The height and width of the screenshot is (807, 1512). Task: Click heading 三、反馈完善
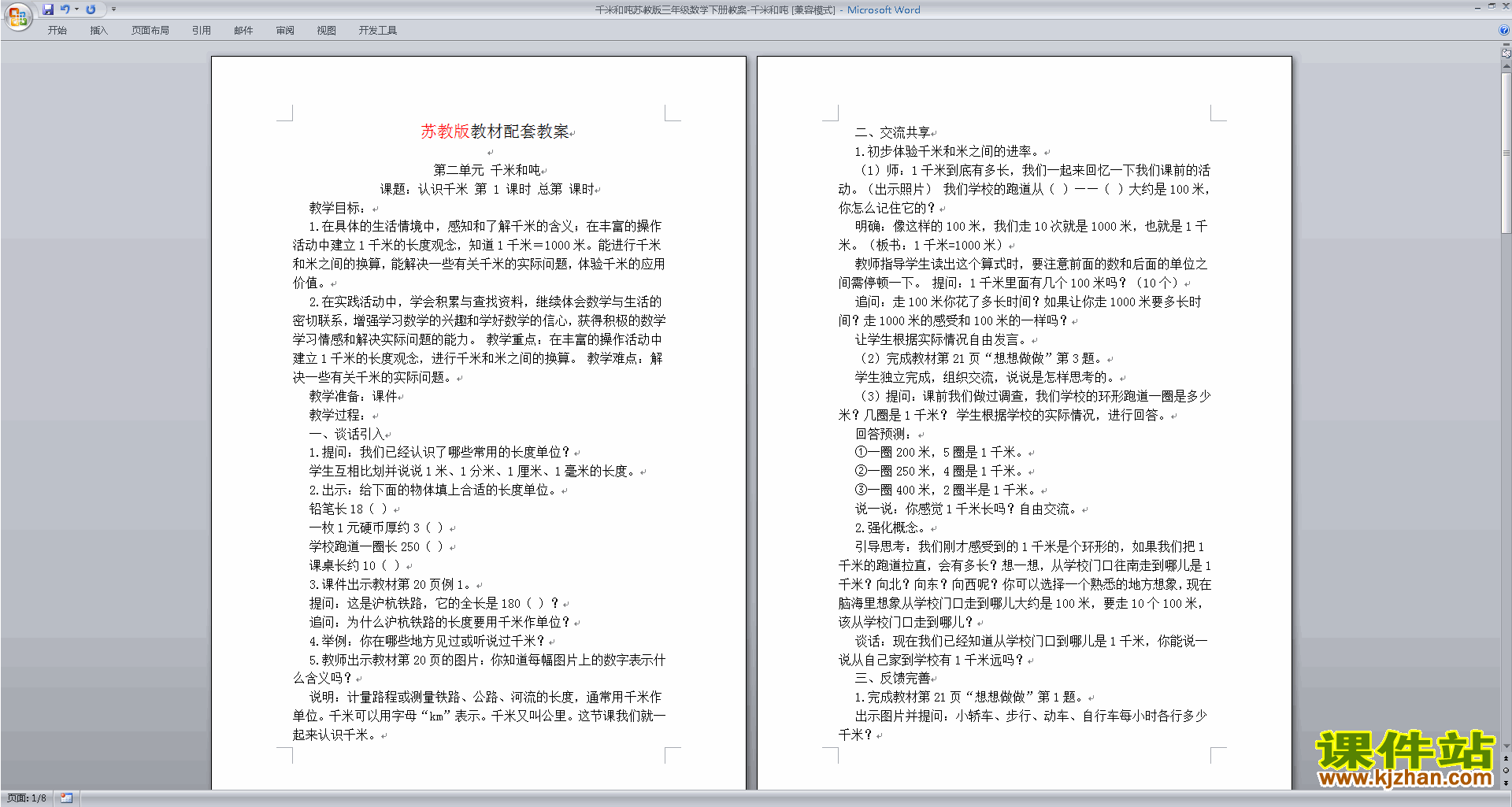click(892, 678)
